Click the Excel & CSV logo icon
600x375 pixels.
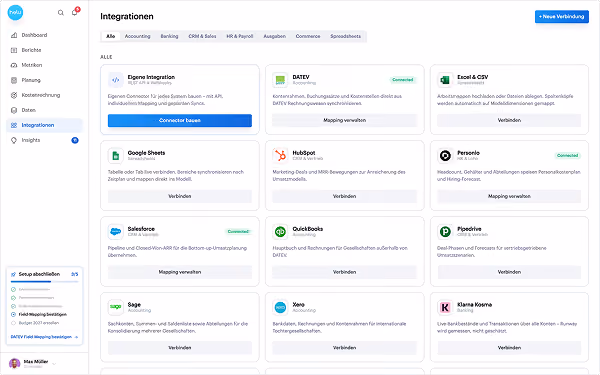pyautogui.click(x=445, y=80)
